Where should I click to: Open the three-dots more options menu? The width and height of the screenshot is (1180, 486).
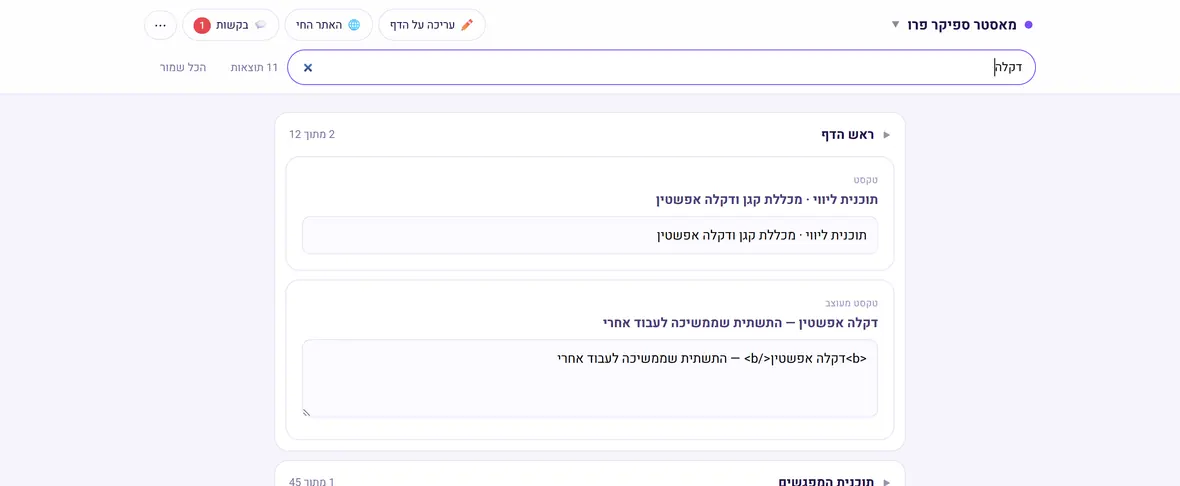160,25
